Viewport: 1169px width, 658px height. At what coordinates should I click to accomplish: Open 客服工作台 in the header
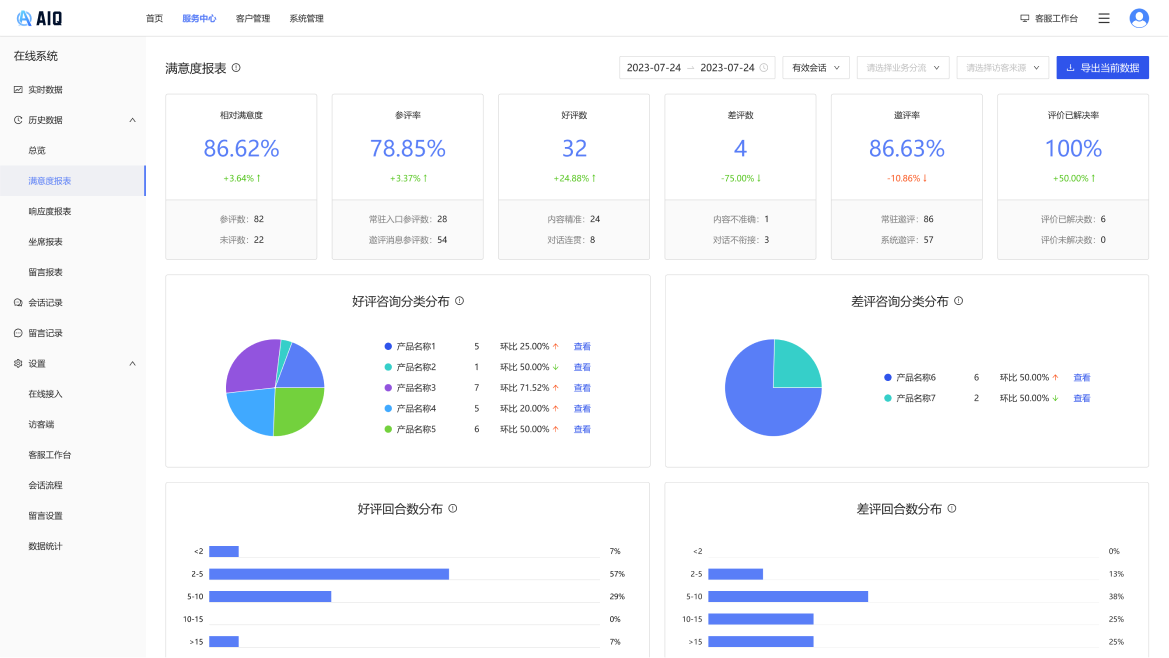click(1049, 19)
